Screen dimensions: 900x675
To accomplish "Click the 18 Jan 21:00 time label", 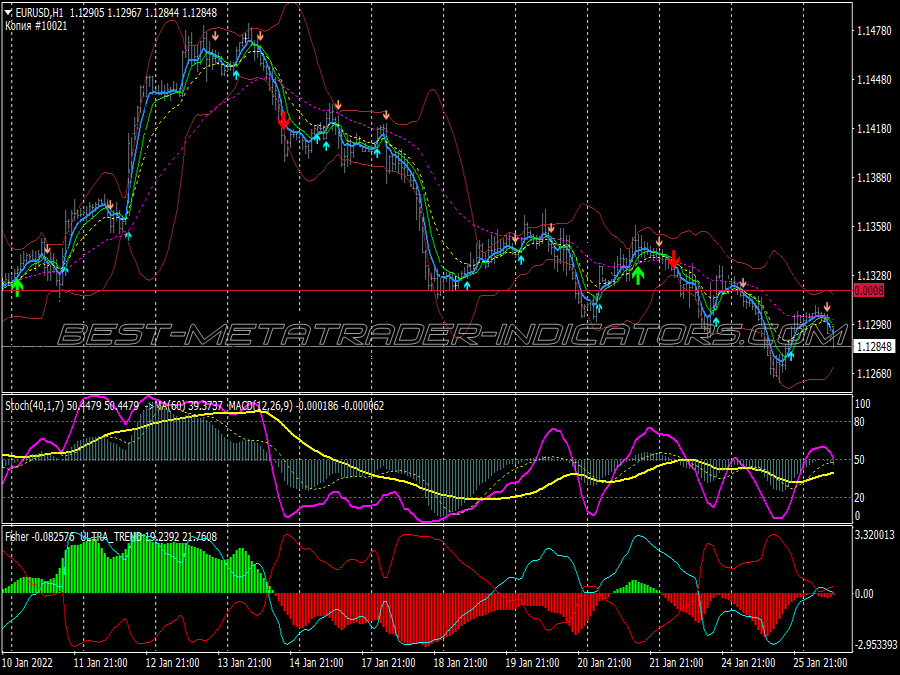I will point(460,663).
